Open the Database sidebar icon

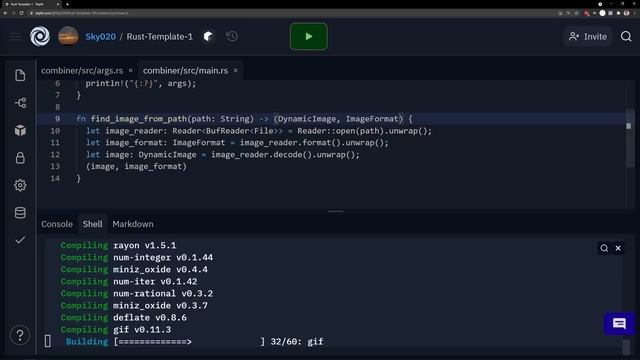coord(20,213)
